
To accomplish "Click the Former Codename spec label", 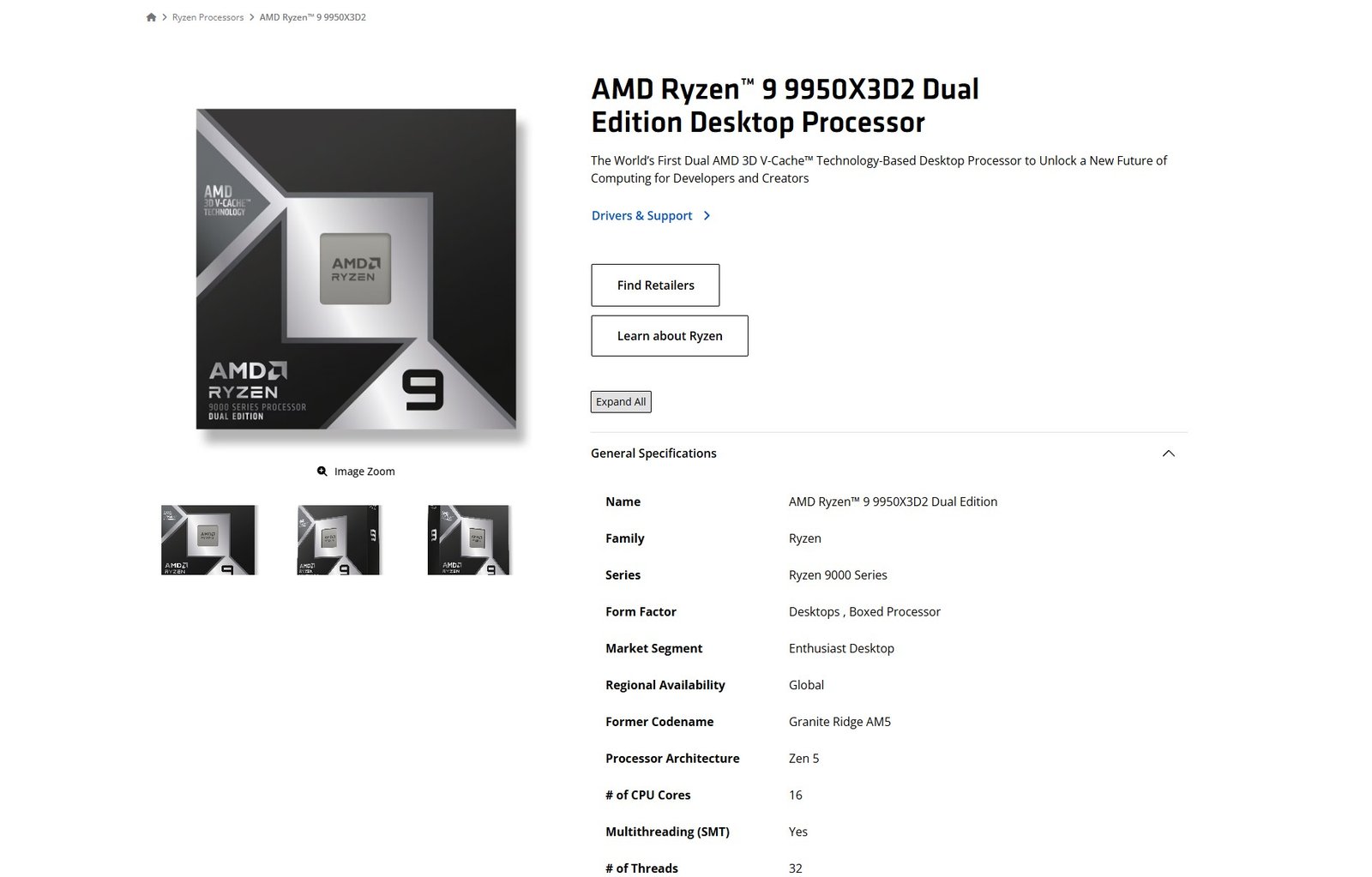I will coord(659,722).
